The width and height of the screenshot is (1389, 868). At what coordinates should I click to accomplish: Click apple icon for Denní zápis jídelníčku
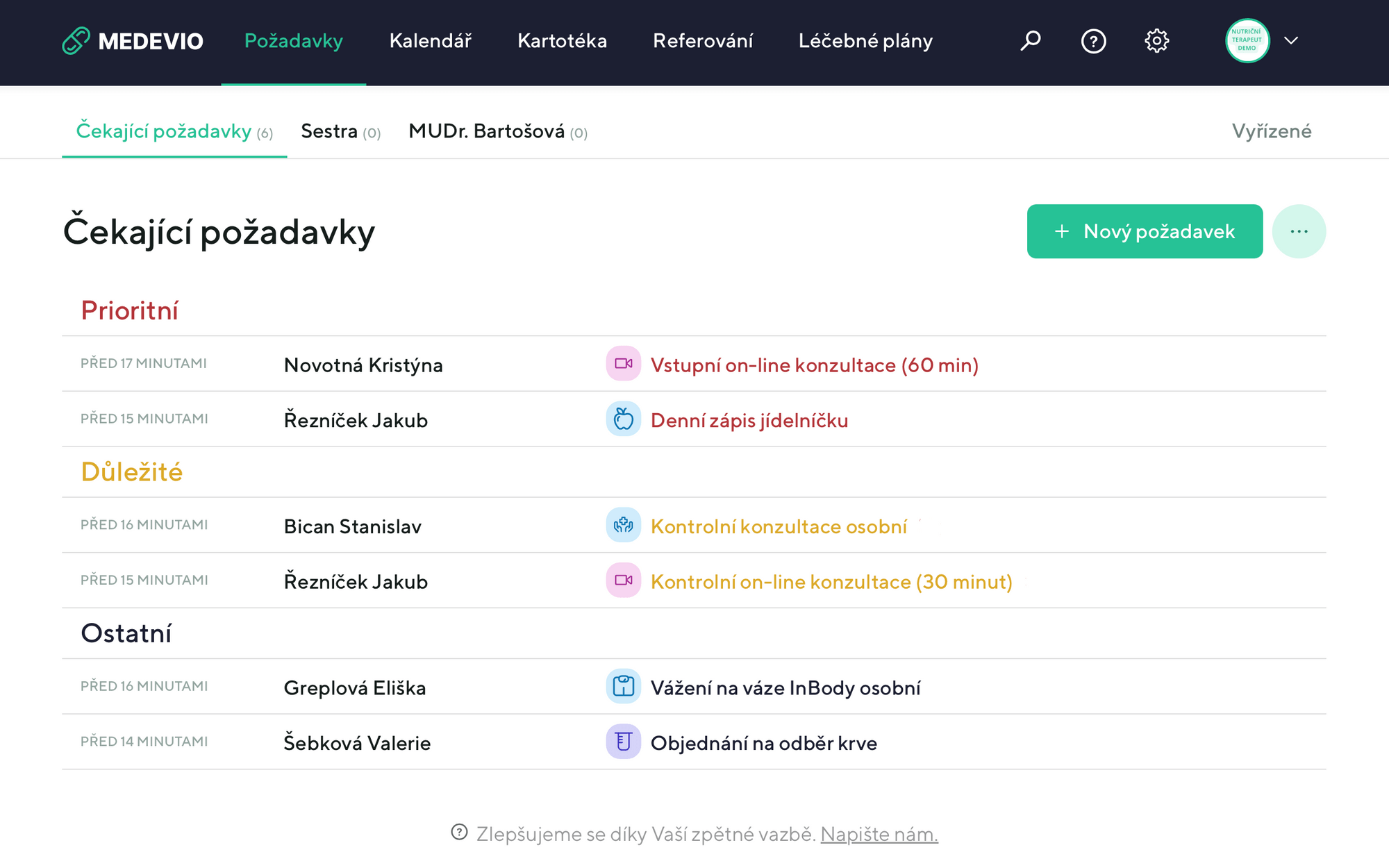click(x=623, y=419)
